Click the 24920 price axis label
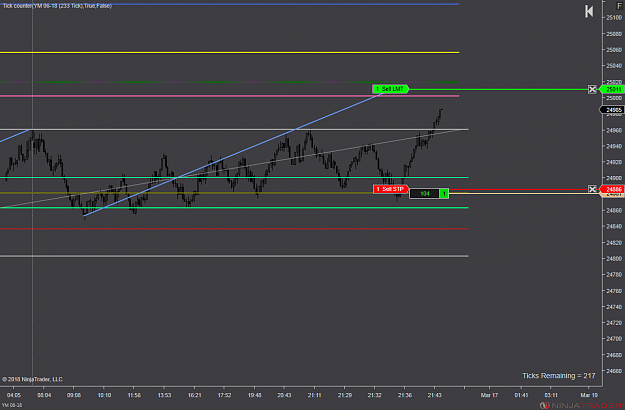The image size is (625, 410). tap(614, 162)
